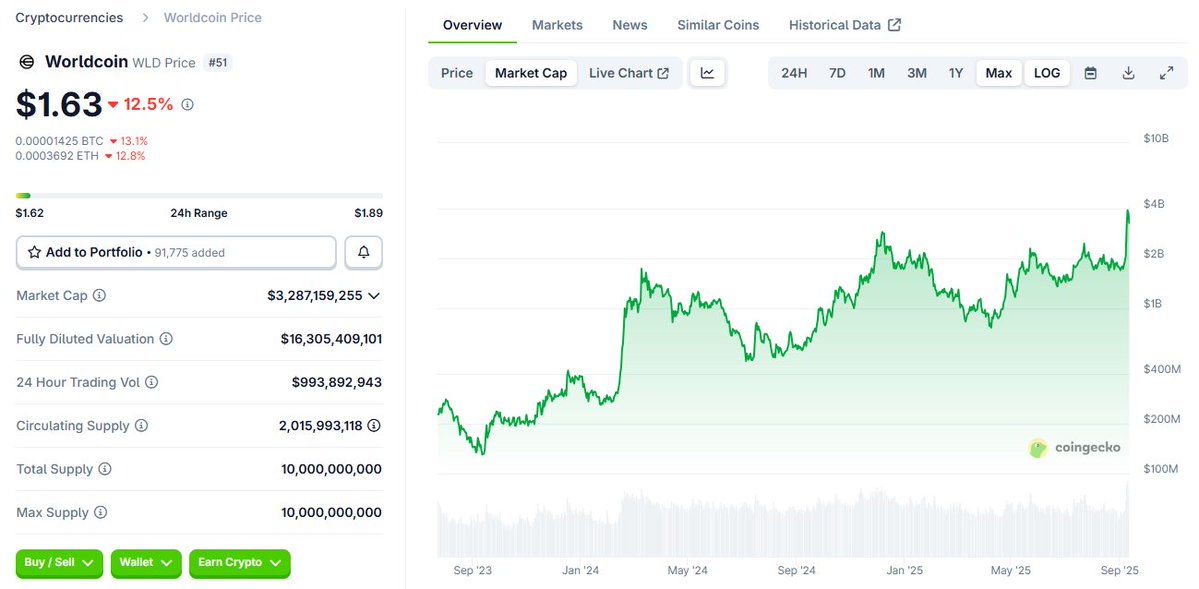Click the #51 rank badge
The image size is (1199, 589).
pos(218,63)
